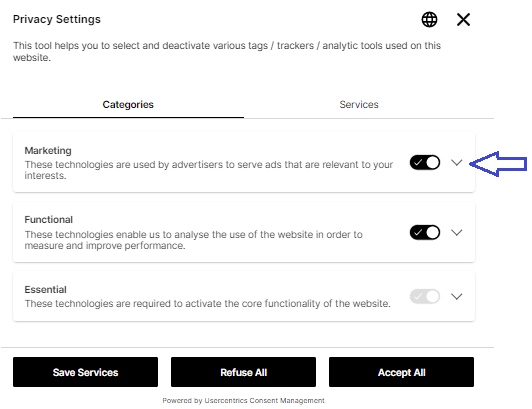
Task: Close the Privacy Settings dialog
Action: [463, 19]
